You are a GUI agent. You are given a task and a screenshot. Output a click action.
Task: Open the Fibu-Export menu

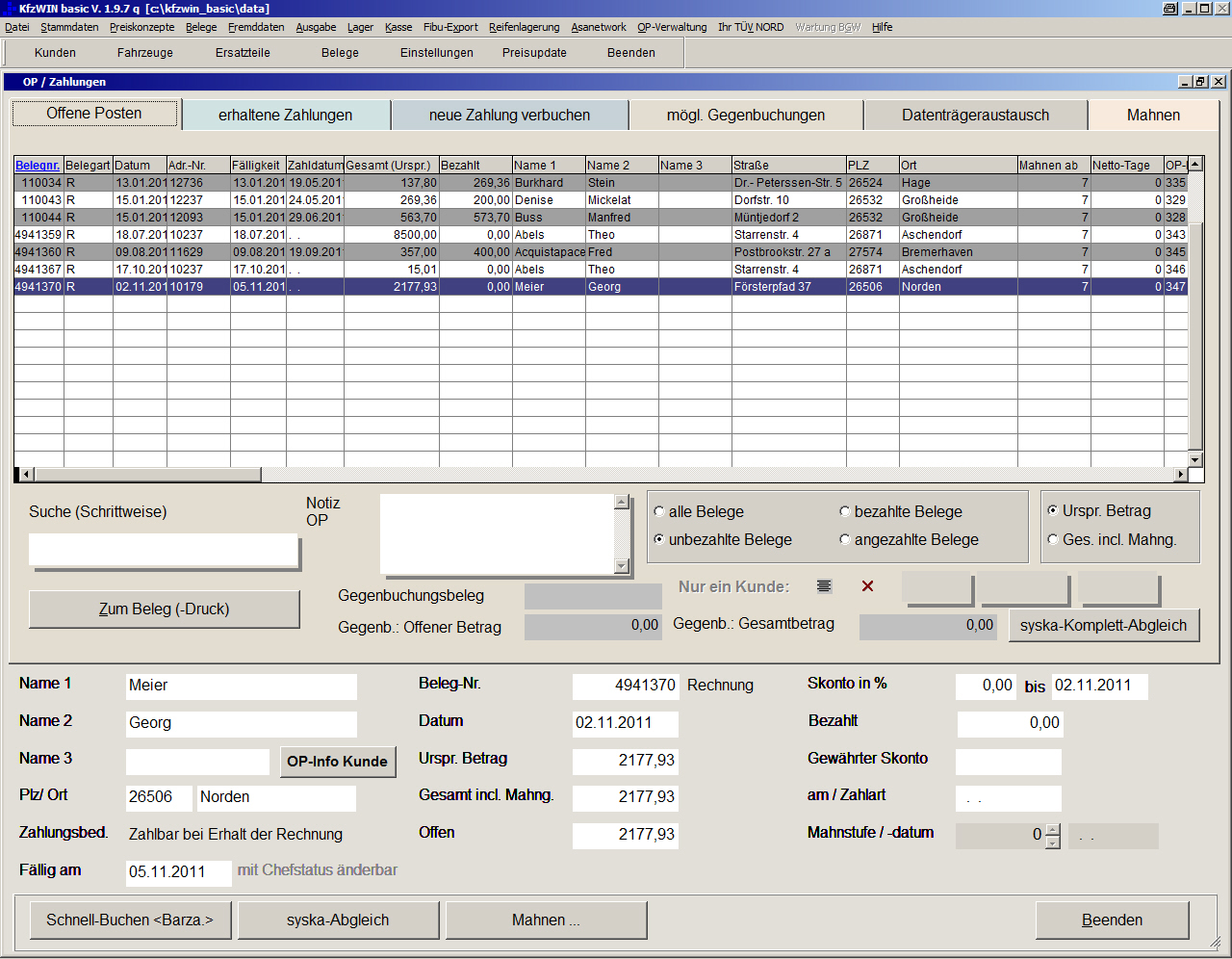450,27
